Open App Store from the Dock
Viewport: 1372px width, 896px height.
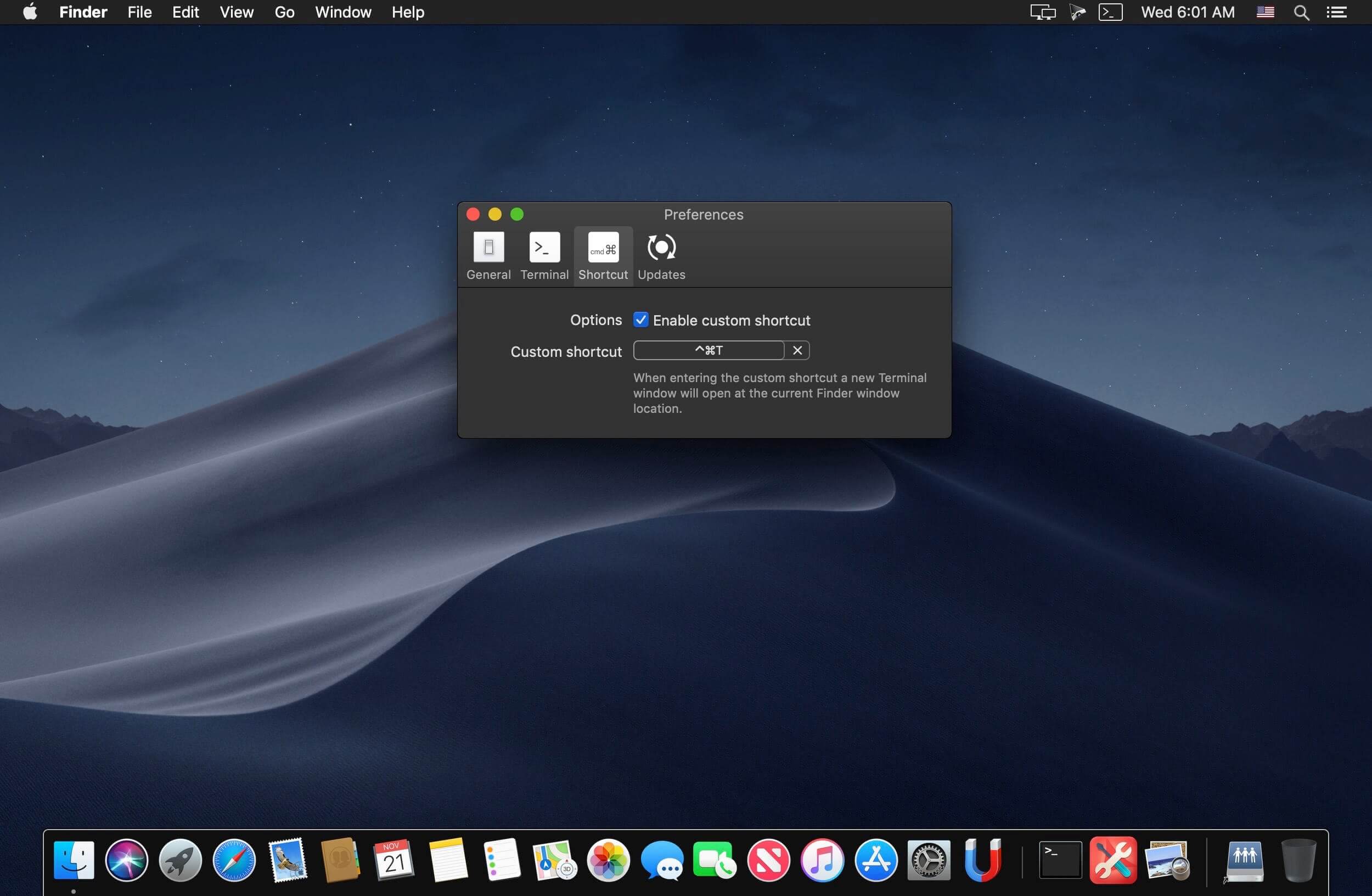pyautogui.click(x=876, y=859)
